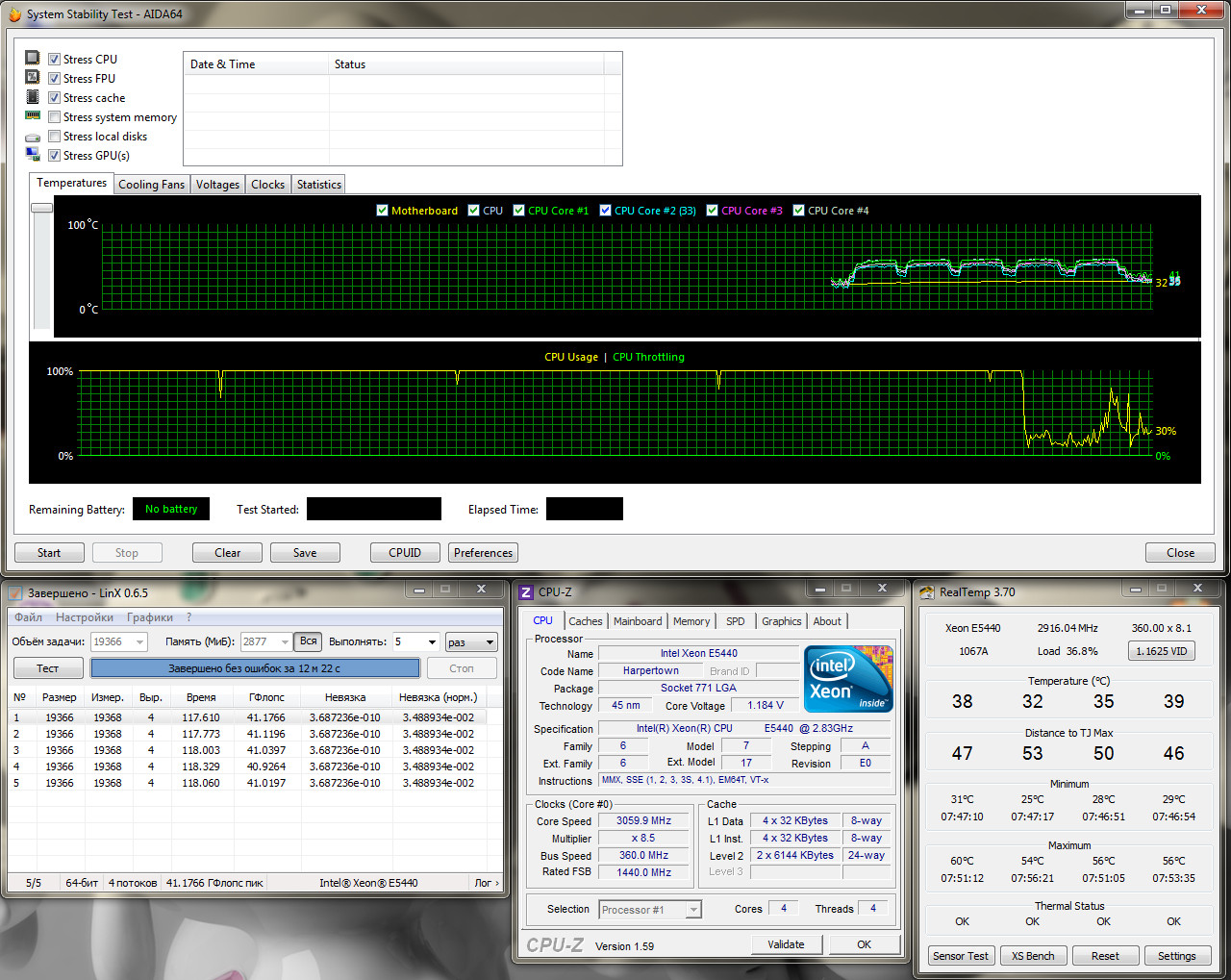This screenshot has width=1231, height=980.
Task: Click the 1.1625 VID button in RealTemp
Action: (1162, 651)
